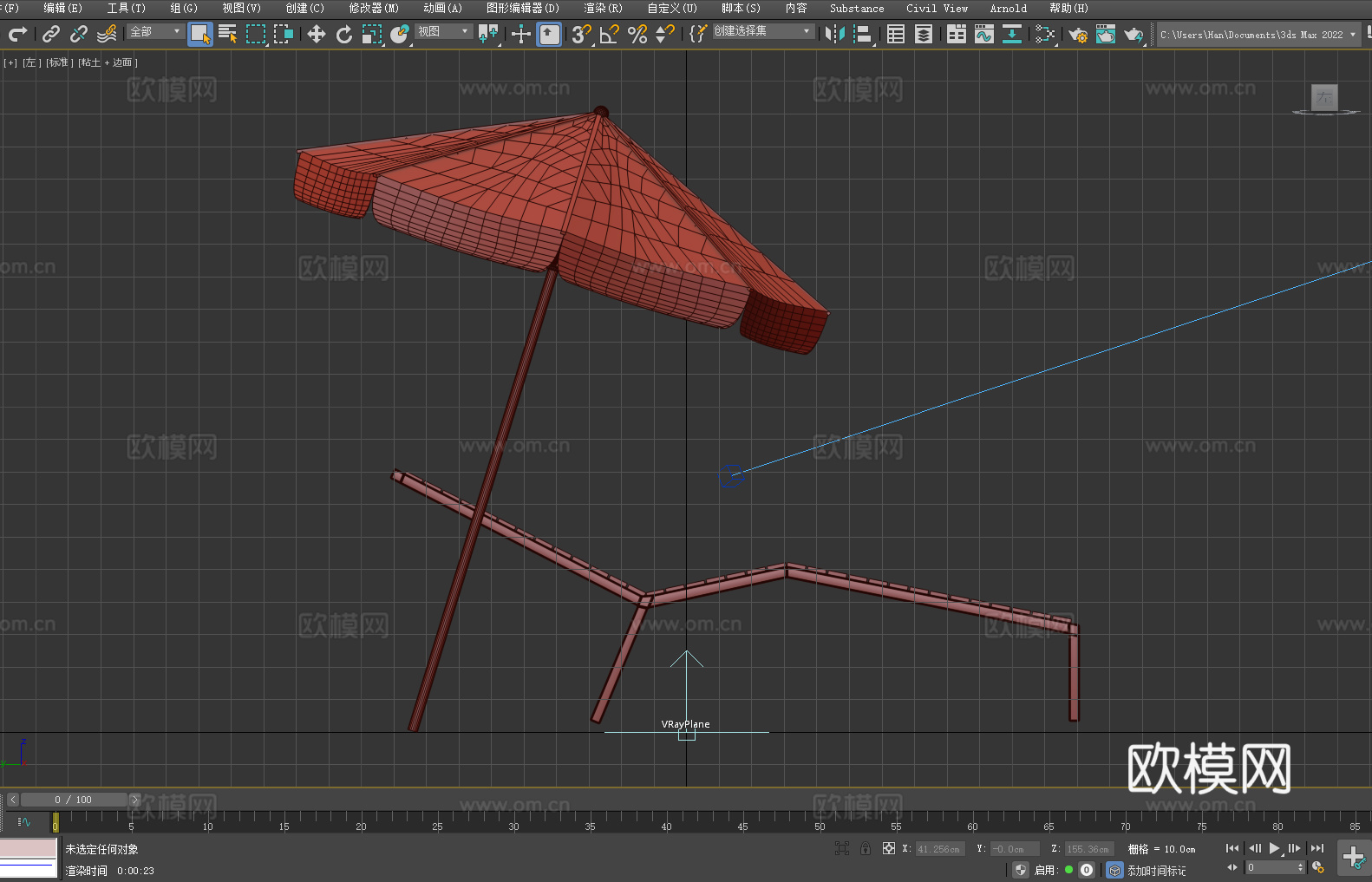Image resolution: width=1372 pixels, height=882 pixels.
Task: Click Edit Named Selection Sets icon
Action: click(697, 34)
